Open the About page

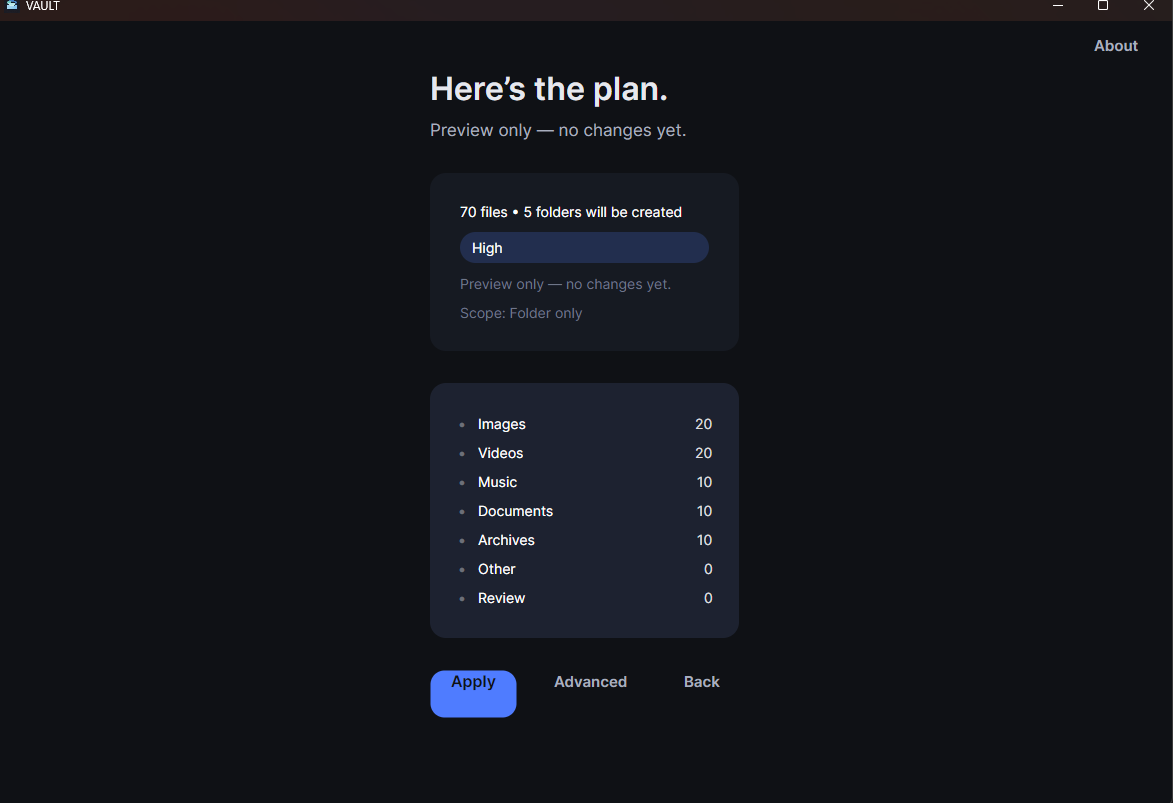pos(1115,46)
